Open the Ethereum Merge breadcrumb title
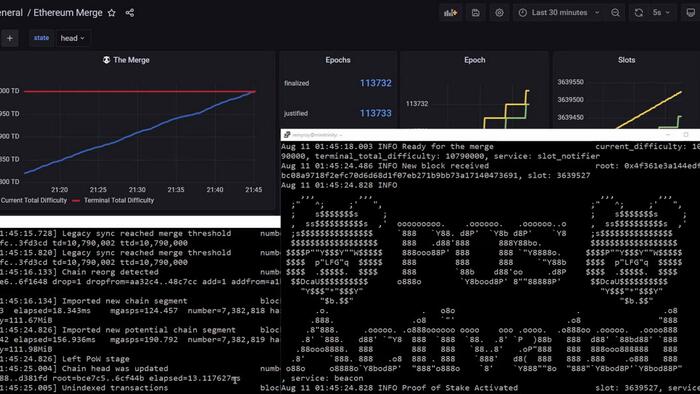 [x=68, y=13]
